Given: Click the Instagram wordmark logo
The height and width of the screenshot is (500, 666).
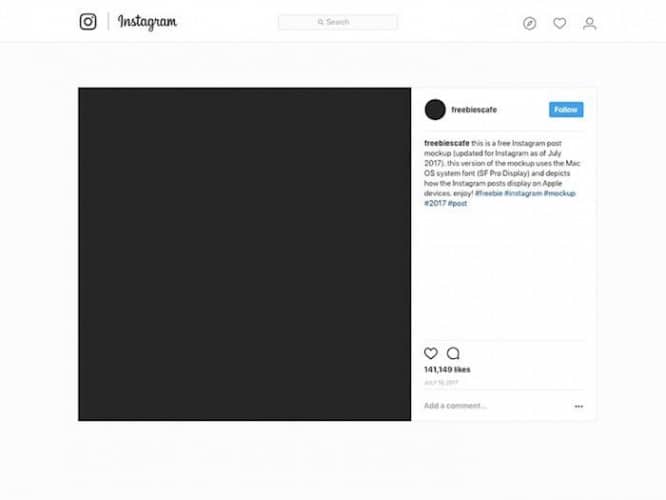Looking at the screenshot, I should coord(147,22).
